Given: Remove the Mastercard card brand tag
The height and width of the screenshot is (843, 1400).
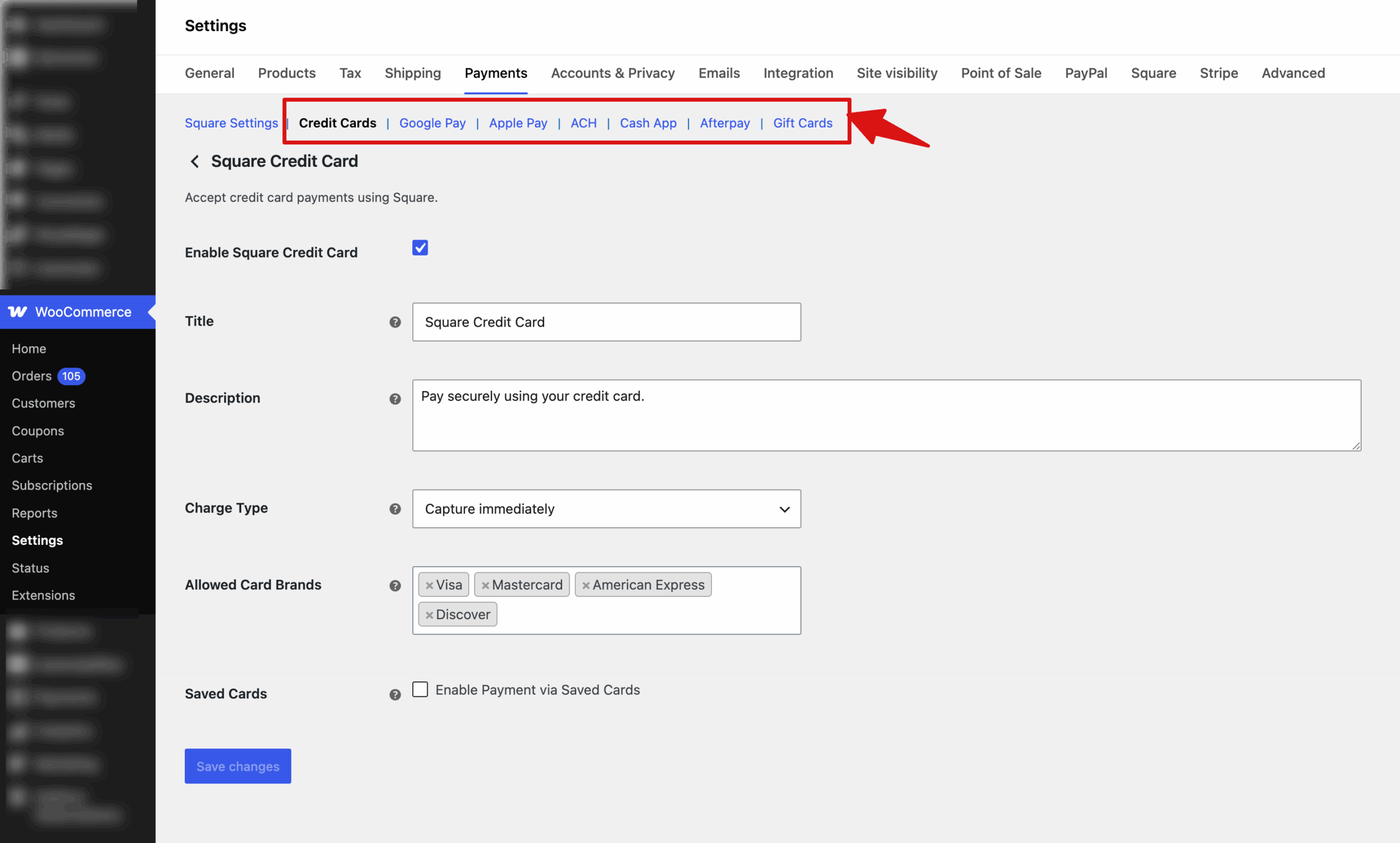Looking at the screenshot, I should (486, 586).
